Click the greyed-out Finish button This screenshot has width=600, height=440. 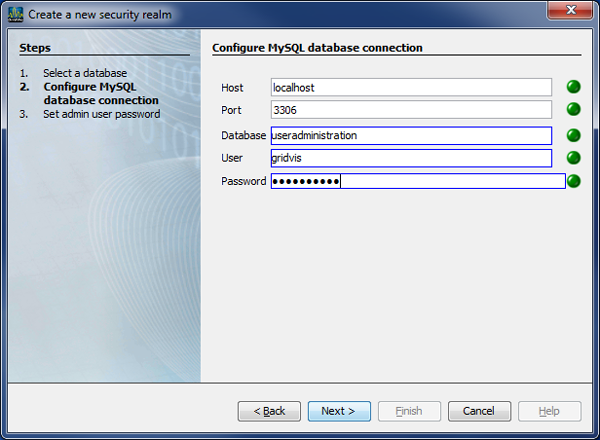[x=409, y=411]
